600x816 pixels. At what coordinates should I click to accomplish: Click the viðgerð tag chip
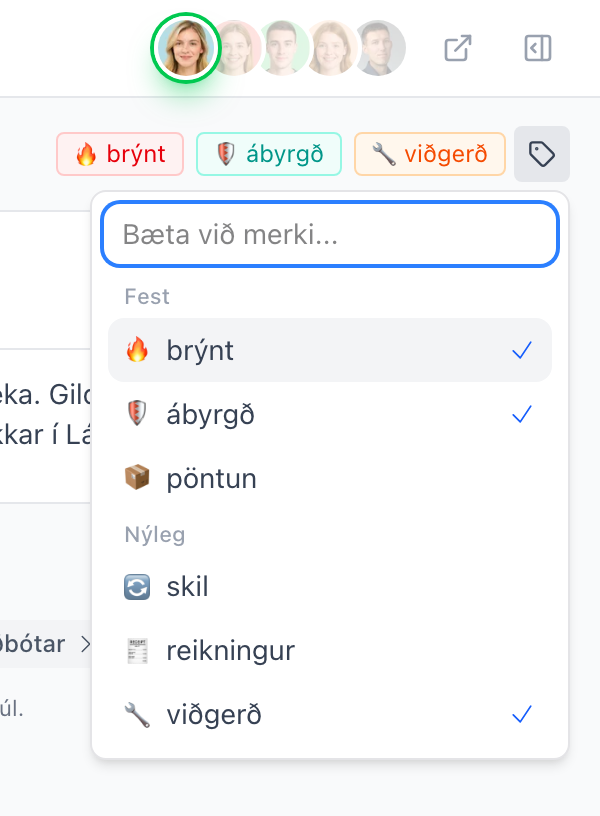(x=430, y=154)
